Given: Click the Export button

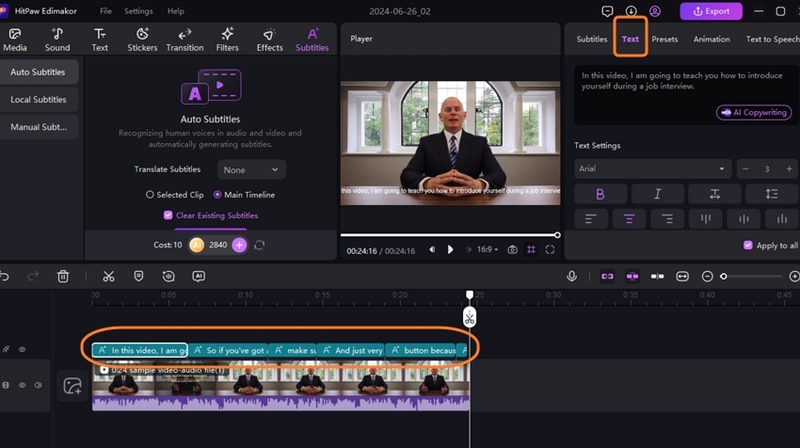Looking at the screenshot, I should [711, 11].
